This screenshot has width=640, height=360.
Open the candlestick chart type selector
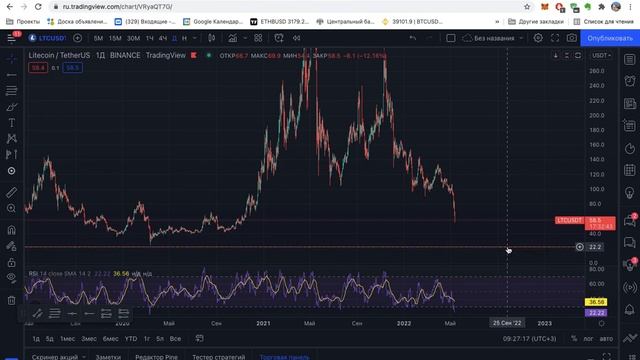click(x=211, y=38)
